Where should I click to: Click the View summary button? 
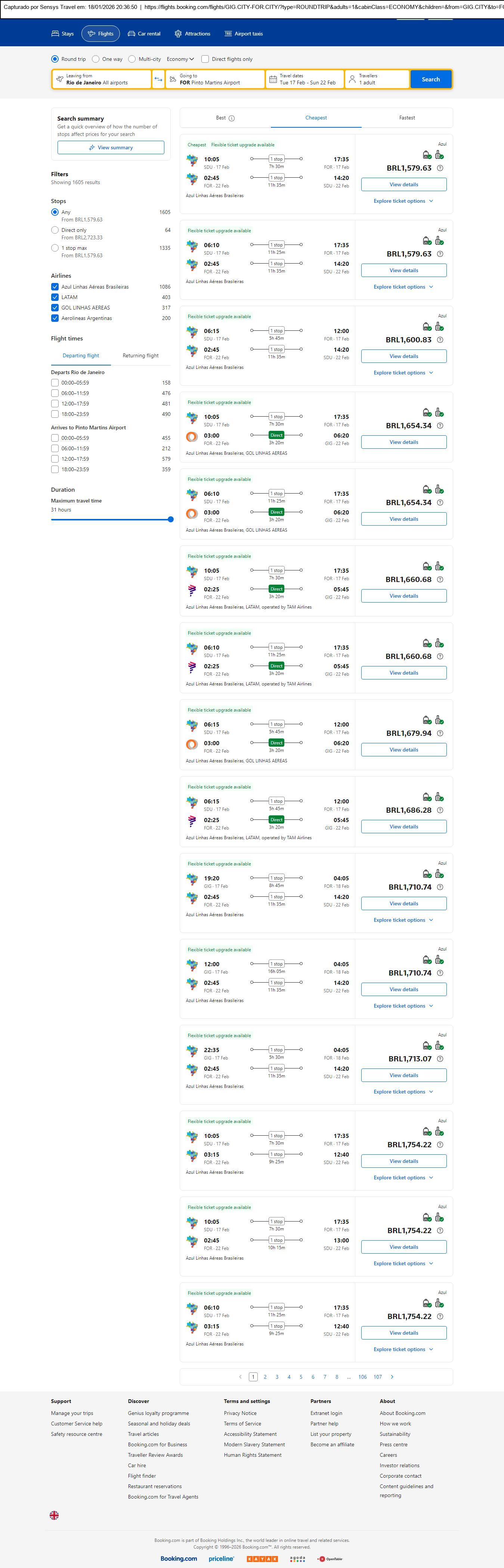pyautogui.click(x=110, y=147)
